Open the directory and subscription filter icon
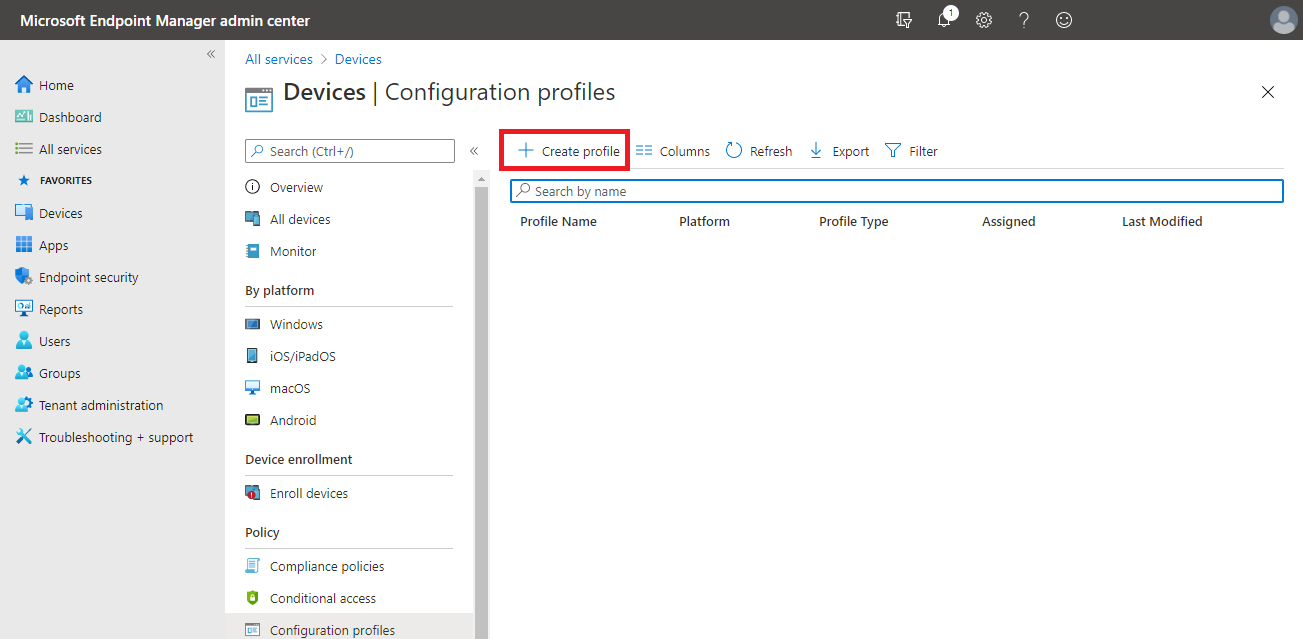 click(x=904, y=20)
